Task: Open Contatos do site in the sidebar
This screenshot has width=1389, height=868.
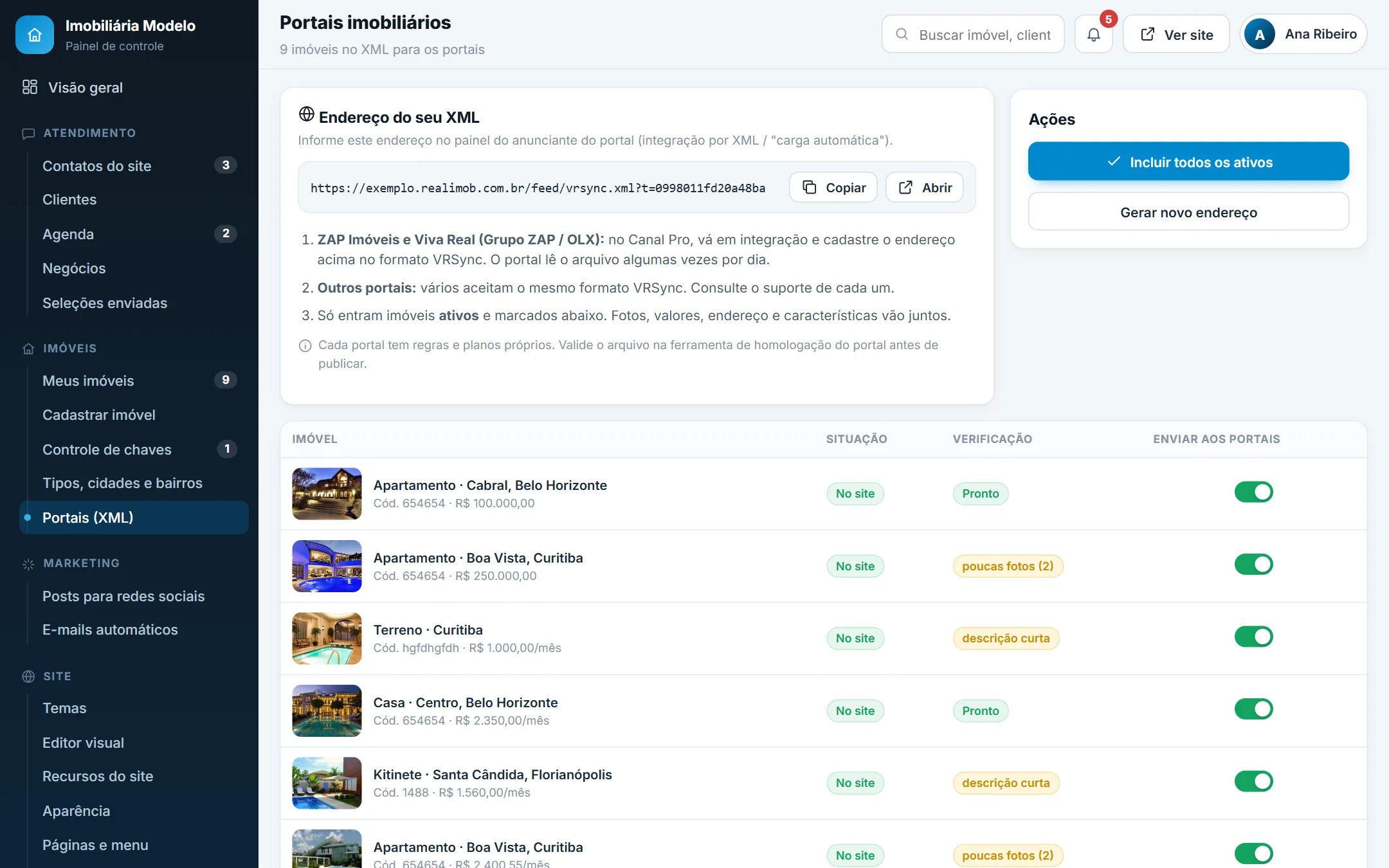Action: point(134,166)
